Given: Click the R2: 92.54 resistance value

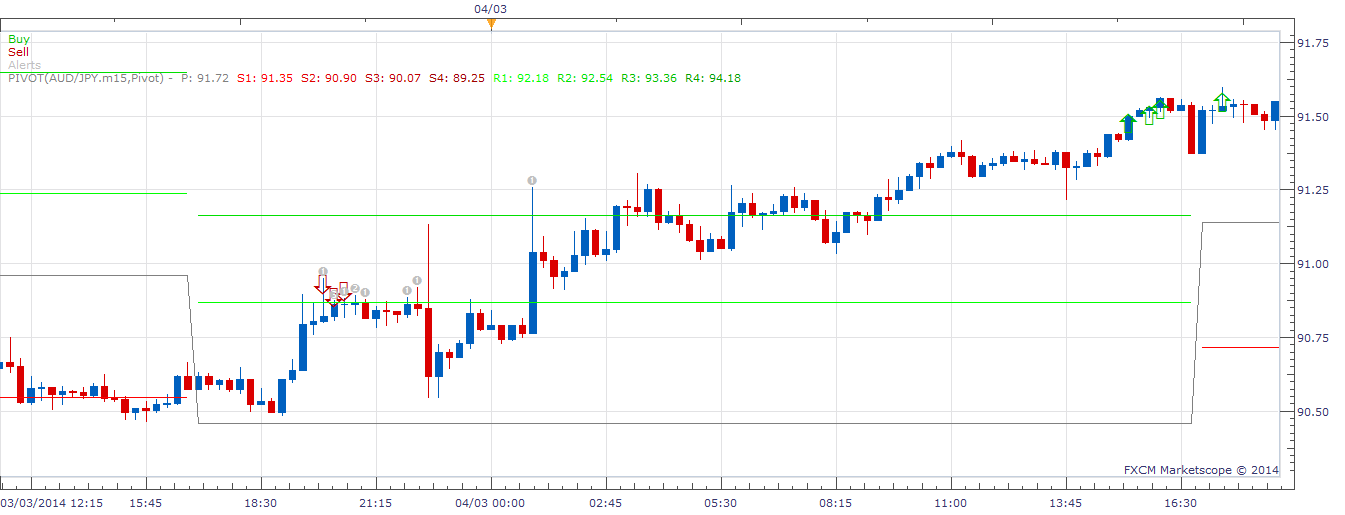Looking at the screenshot, I should 585,78.
